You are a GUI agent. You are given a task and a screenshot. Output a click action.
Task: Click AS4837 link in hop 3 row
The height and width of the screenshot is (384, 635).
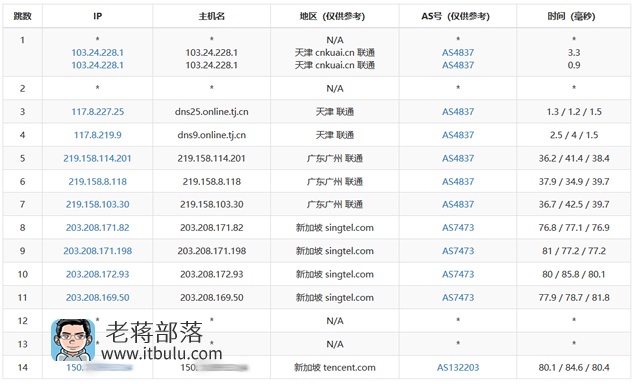pos(458,112)
